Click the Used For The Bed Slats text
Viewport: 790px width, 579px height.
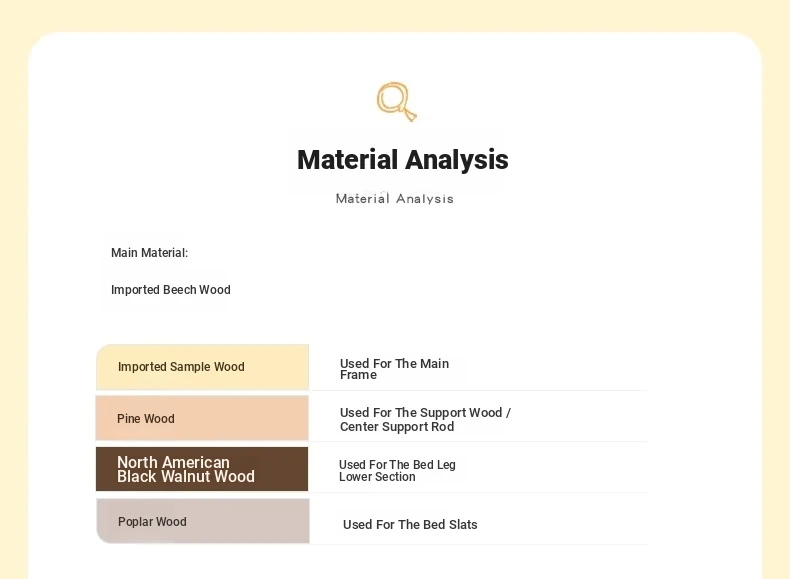[410, 525]
